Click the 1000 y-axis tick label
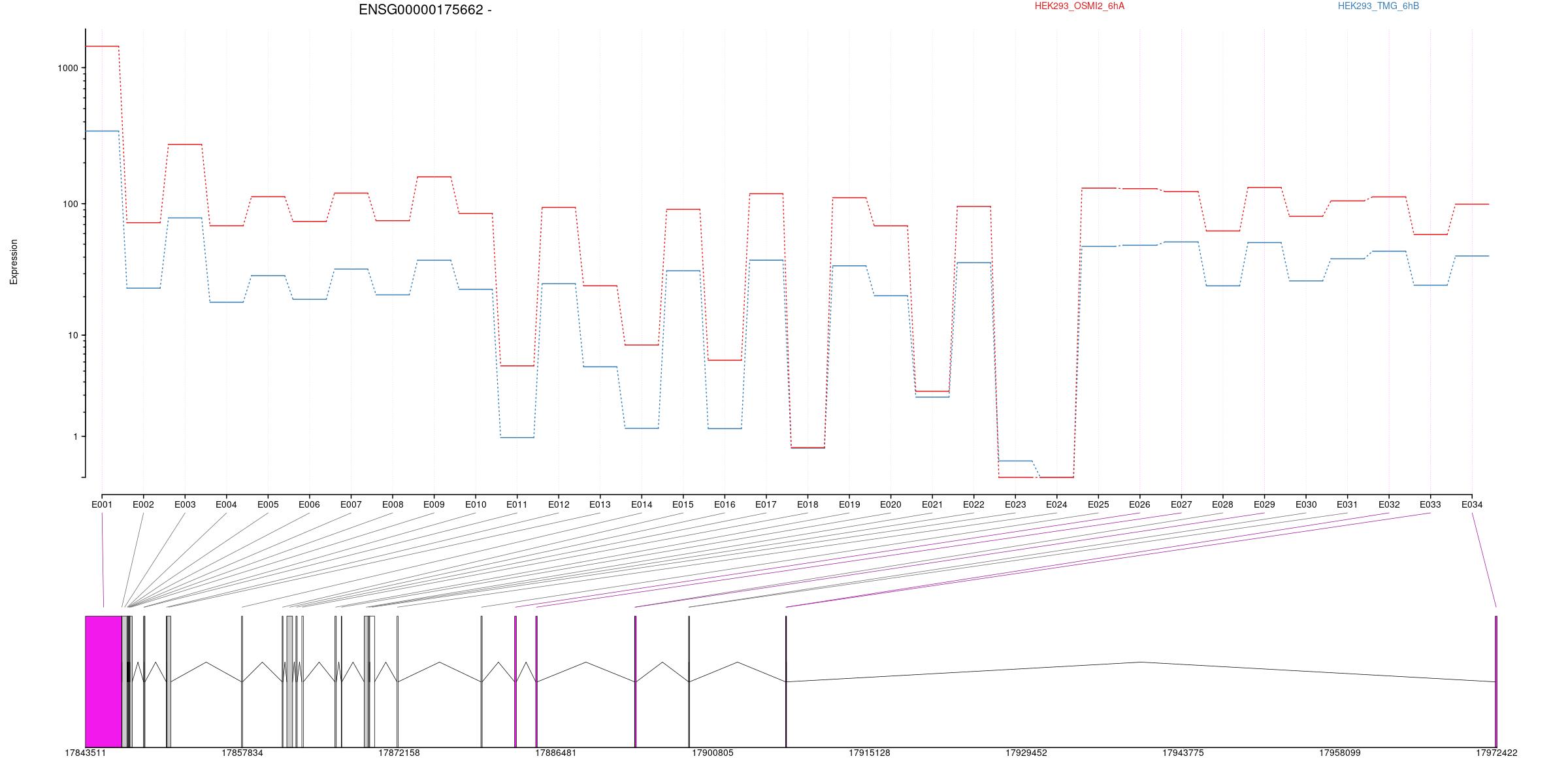Screen dimensions: 1568x784 coord(68,68)
